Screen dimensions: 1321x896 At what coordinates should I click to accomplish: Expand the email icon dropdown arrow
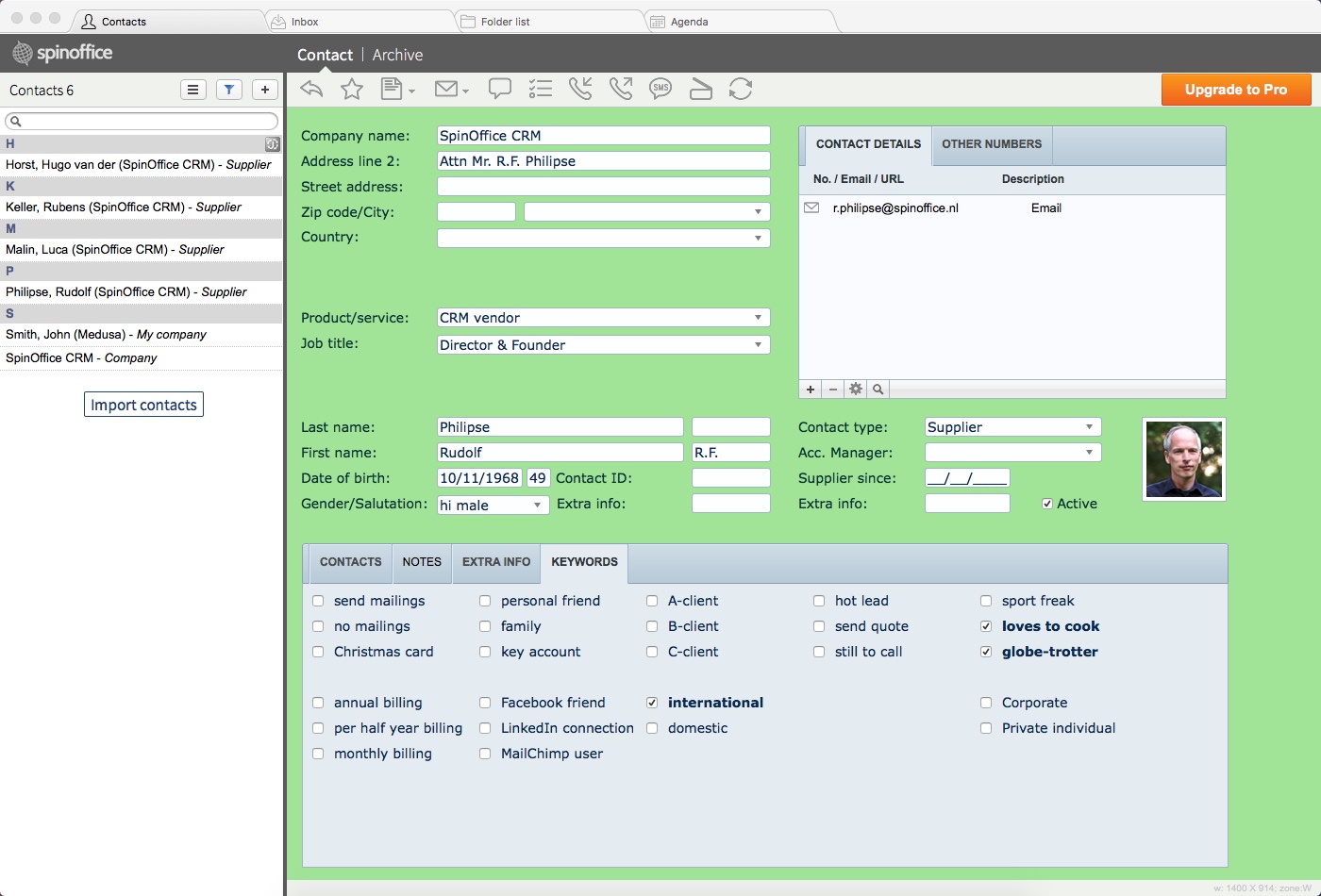tap(465, 91)
